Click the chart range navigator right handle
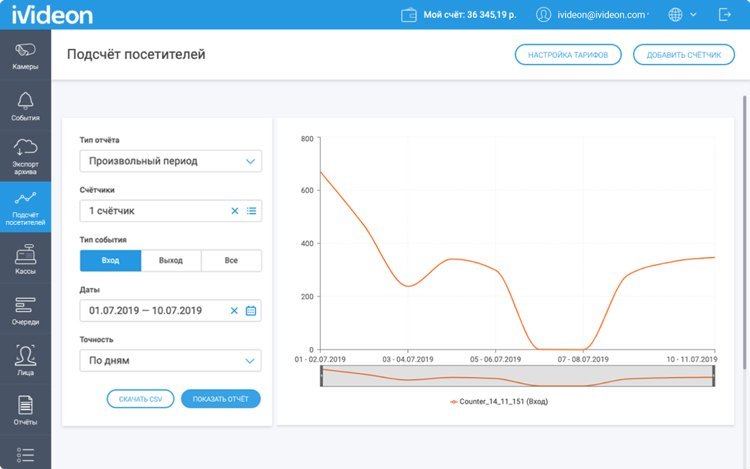The image size is (750, 469). click(714, 376)
